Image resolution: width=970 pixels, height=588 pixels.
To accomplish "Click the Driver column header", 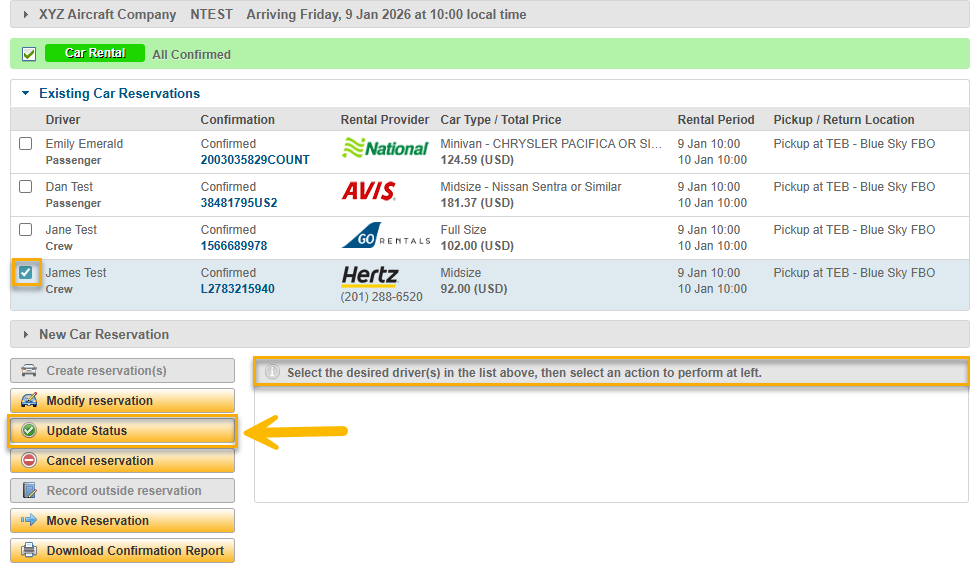I will [62, 120].
